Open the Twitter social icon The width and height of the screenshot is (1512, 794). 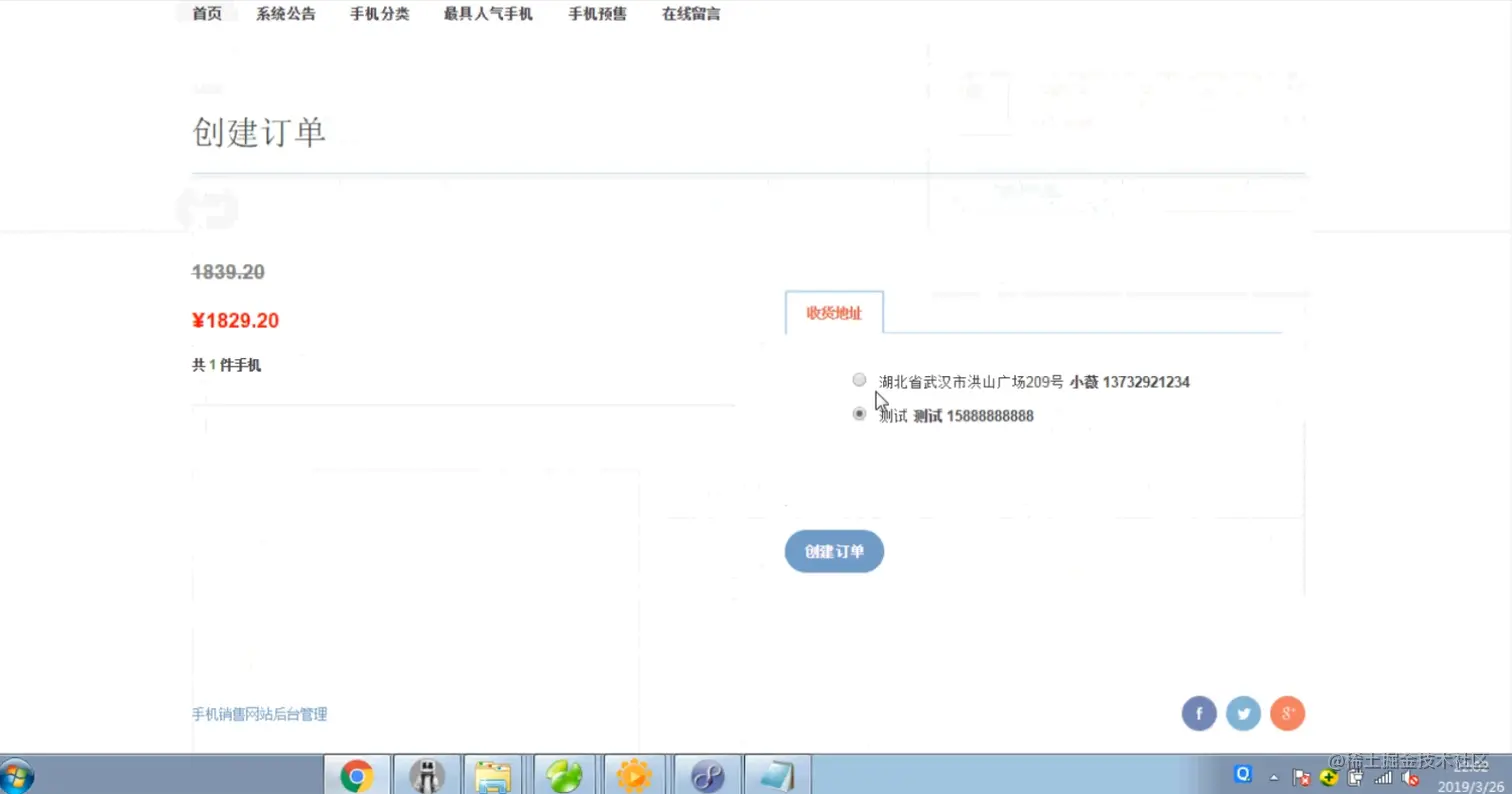coord(1243,714)
